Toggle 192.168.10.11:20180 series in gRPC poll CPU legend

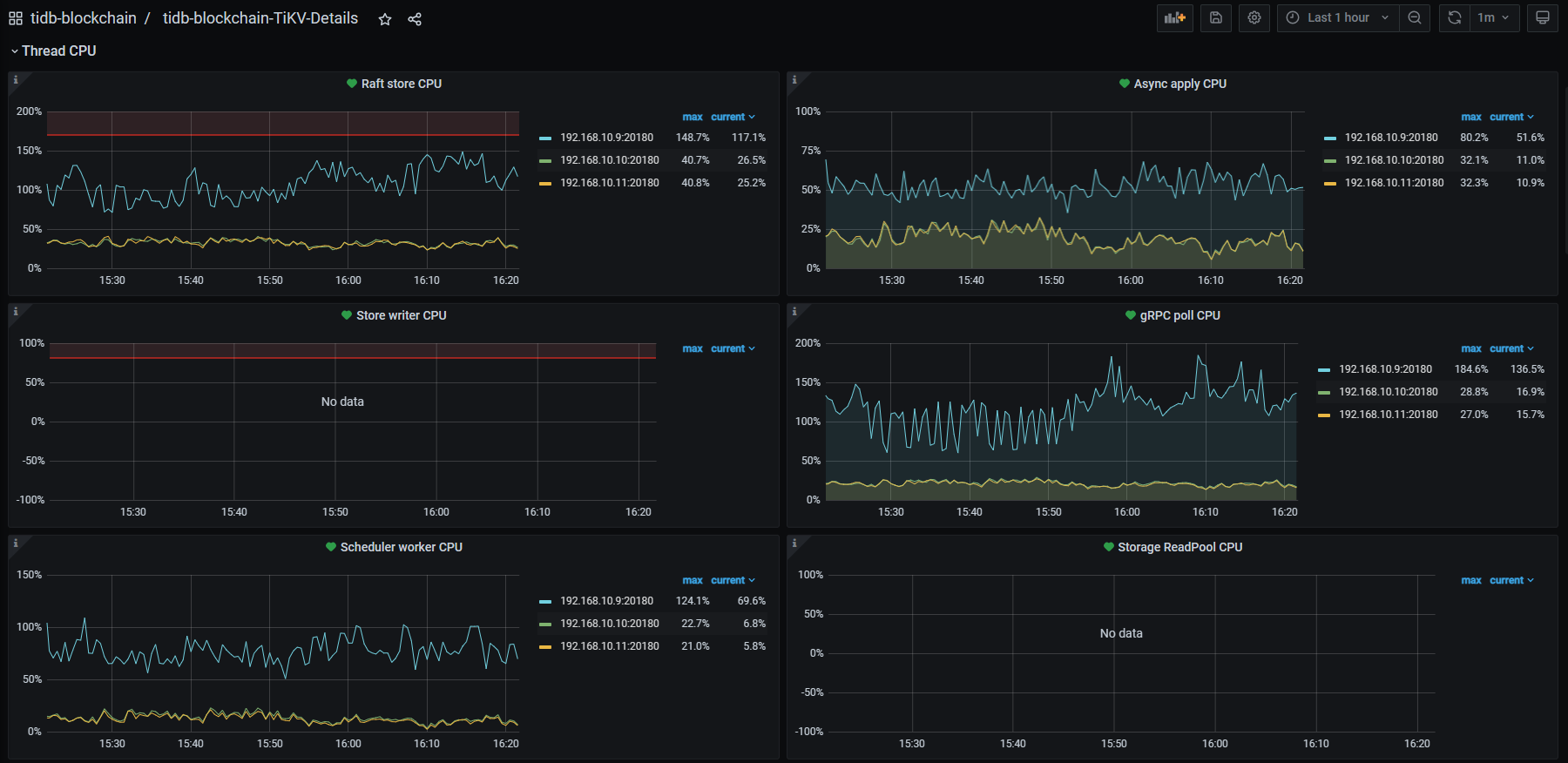tap(1388, 415)
